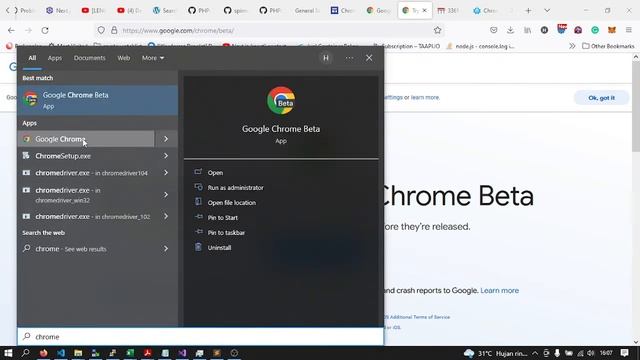Expand chromedriver_102 result arrow
Viewport: 640px width, 360px height.
pos(166,216)
